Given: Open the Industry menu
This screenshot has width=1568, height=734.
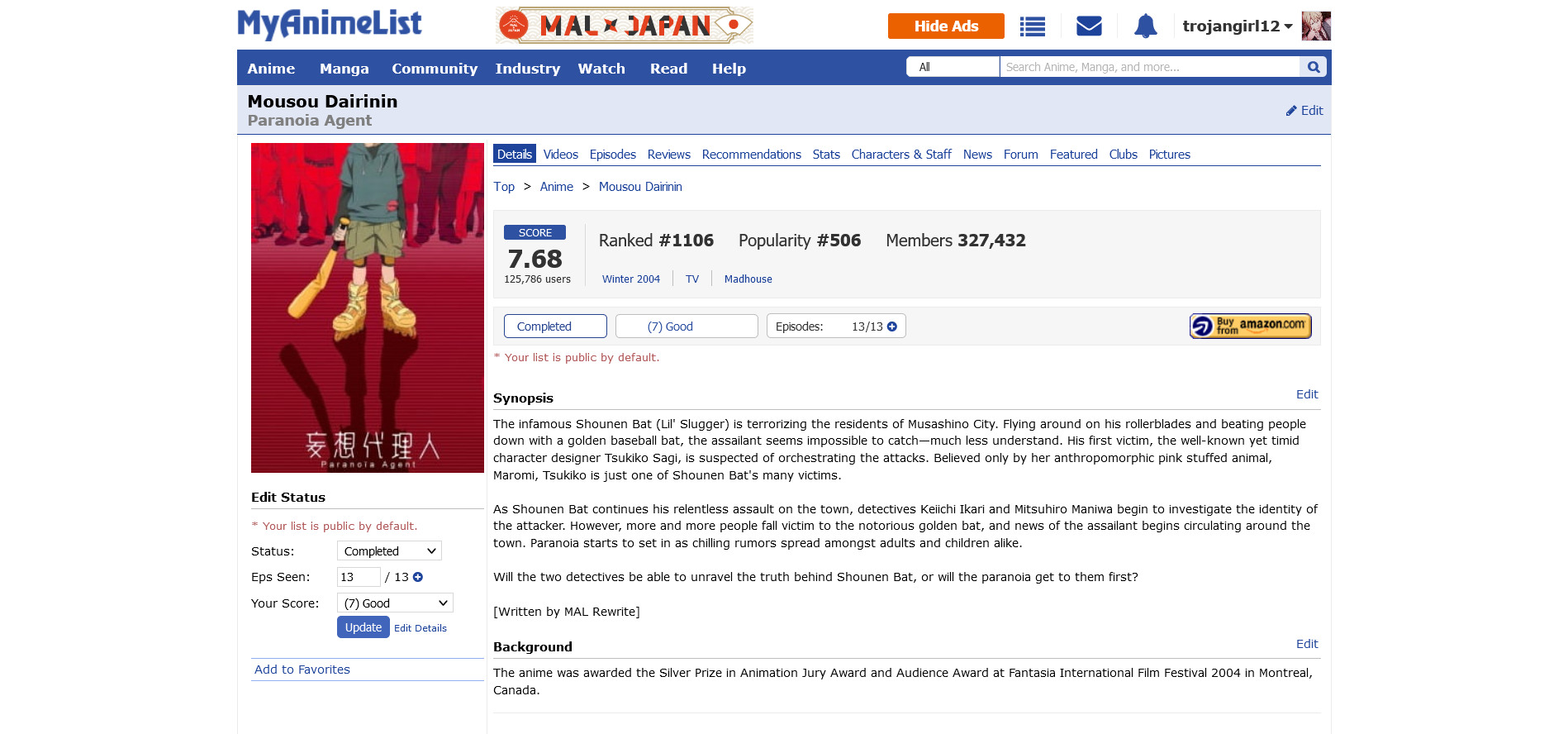Looking at the screenshot, I should 528,69.
